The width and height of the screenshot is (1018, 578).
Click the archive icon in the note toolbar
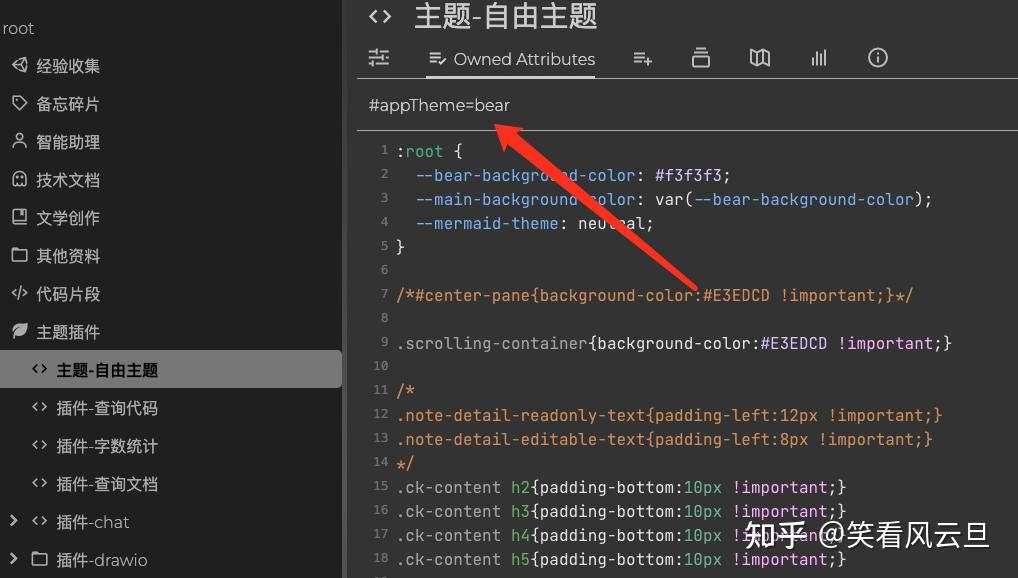tap(700, 58)
